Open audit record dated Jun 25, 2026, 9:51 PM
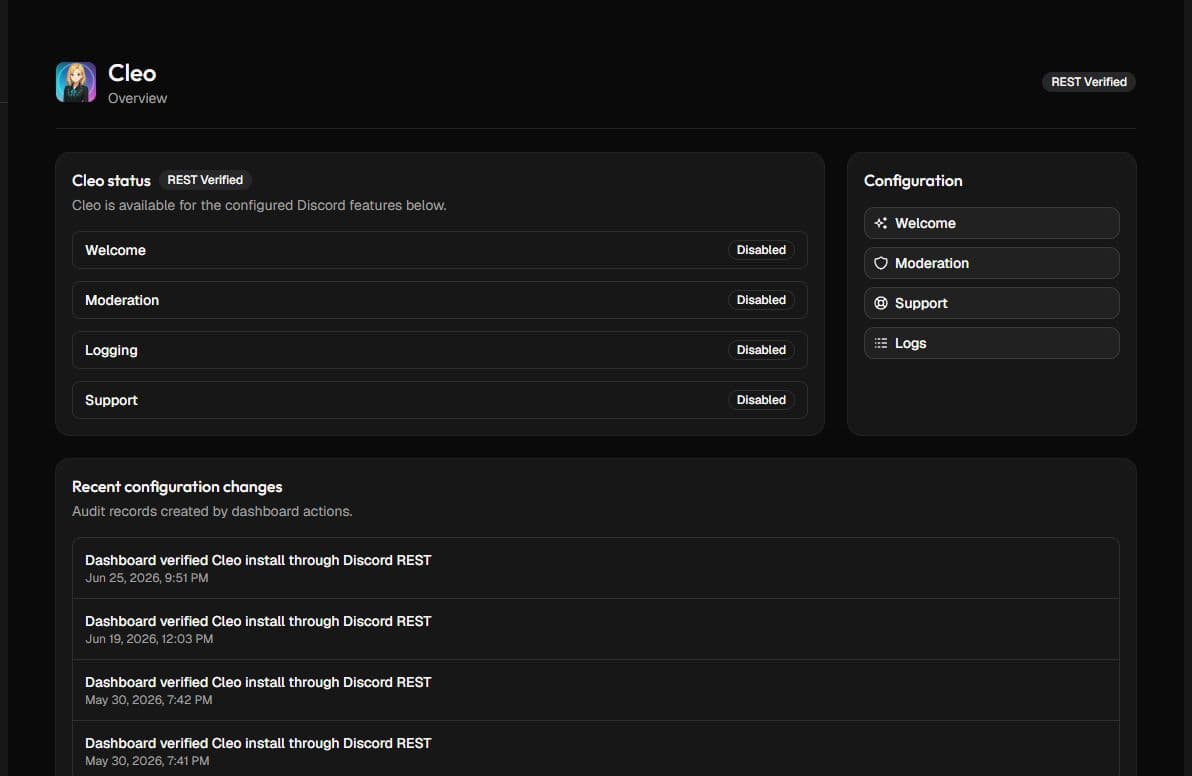The height and width of the screenshot is (776, 1192). pos(595,569)
